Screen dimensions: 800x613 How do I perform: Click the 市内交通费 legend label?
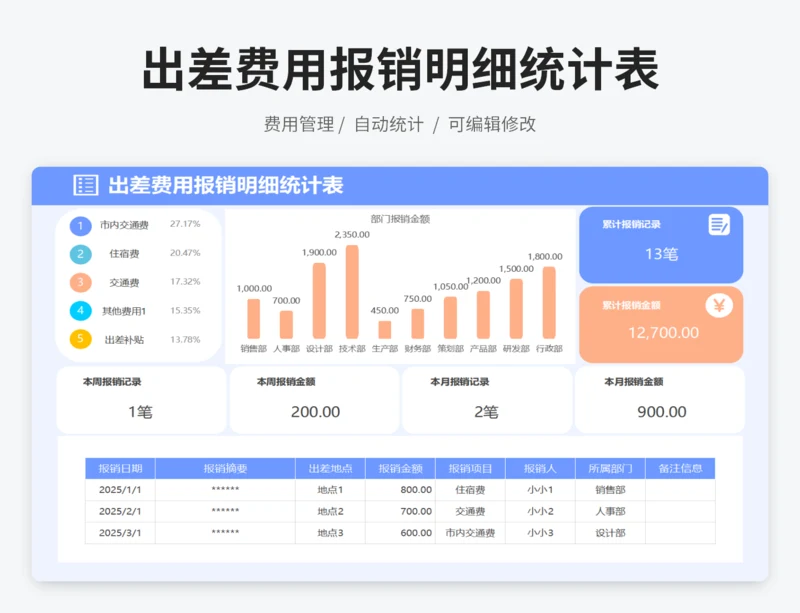point(124,225)
